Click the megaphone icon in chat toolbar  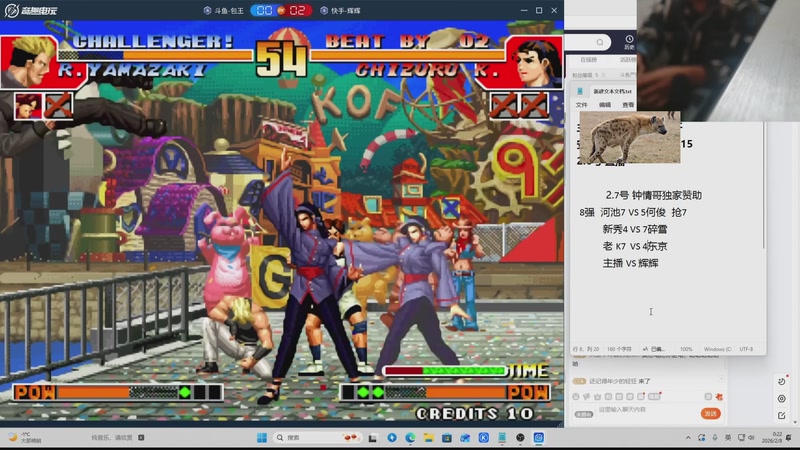(587, 396)
